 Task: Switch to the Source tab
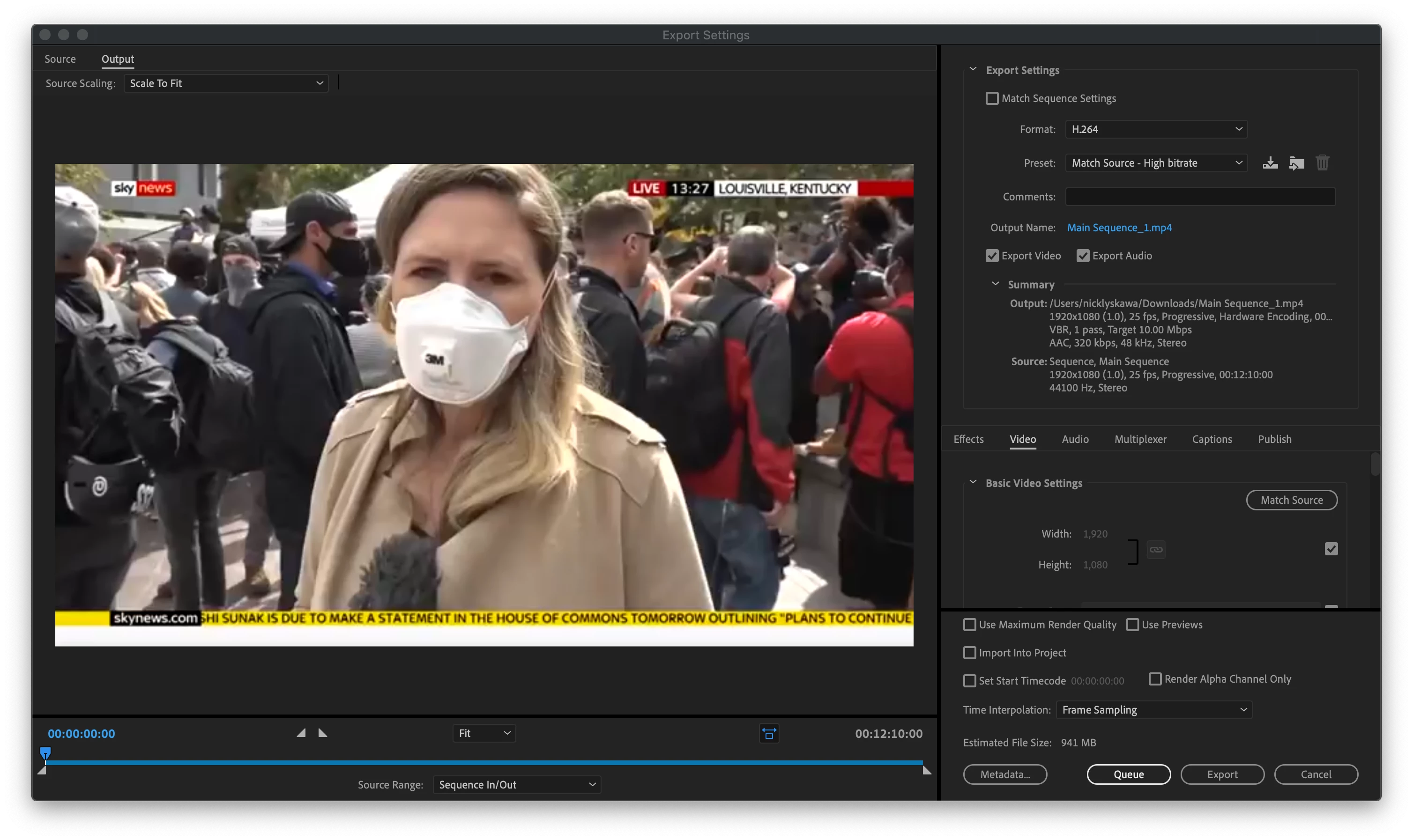click(x=60, y=59)
